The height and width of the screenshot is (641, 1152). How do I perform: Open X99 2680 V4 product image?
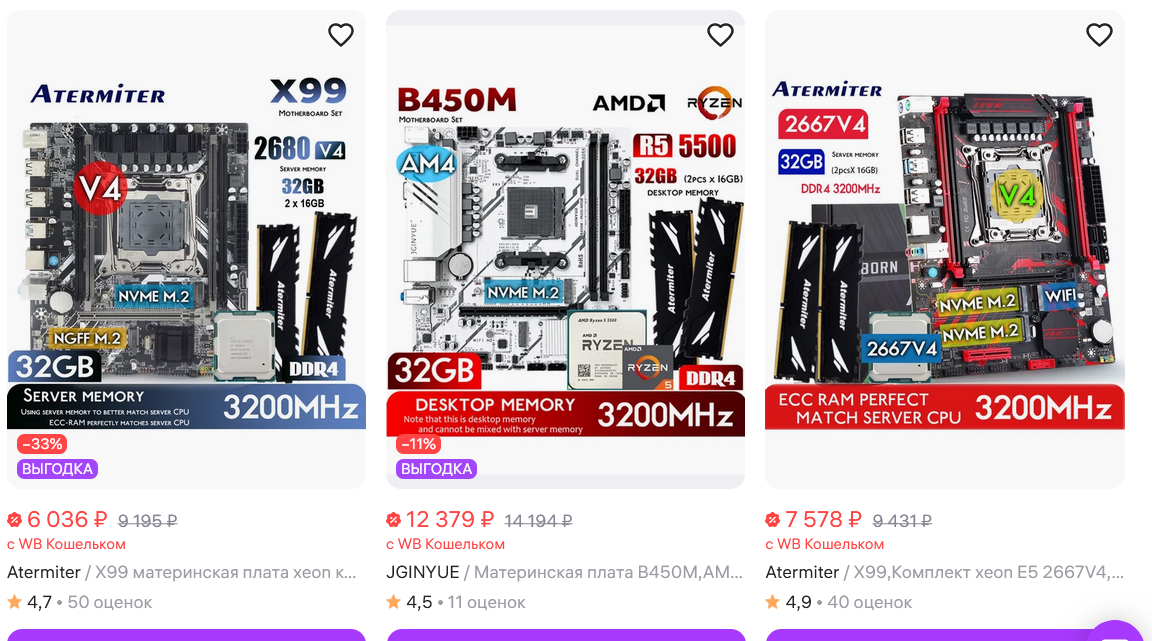click(187, 249)
